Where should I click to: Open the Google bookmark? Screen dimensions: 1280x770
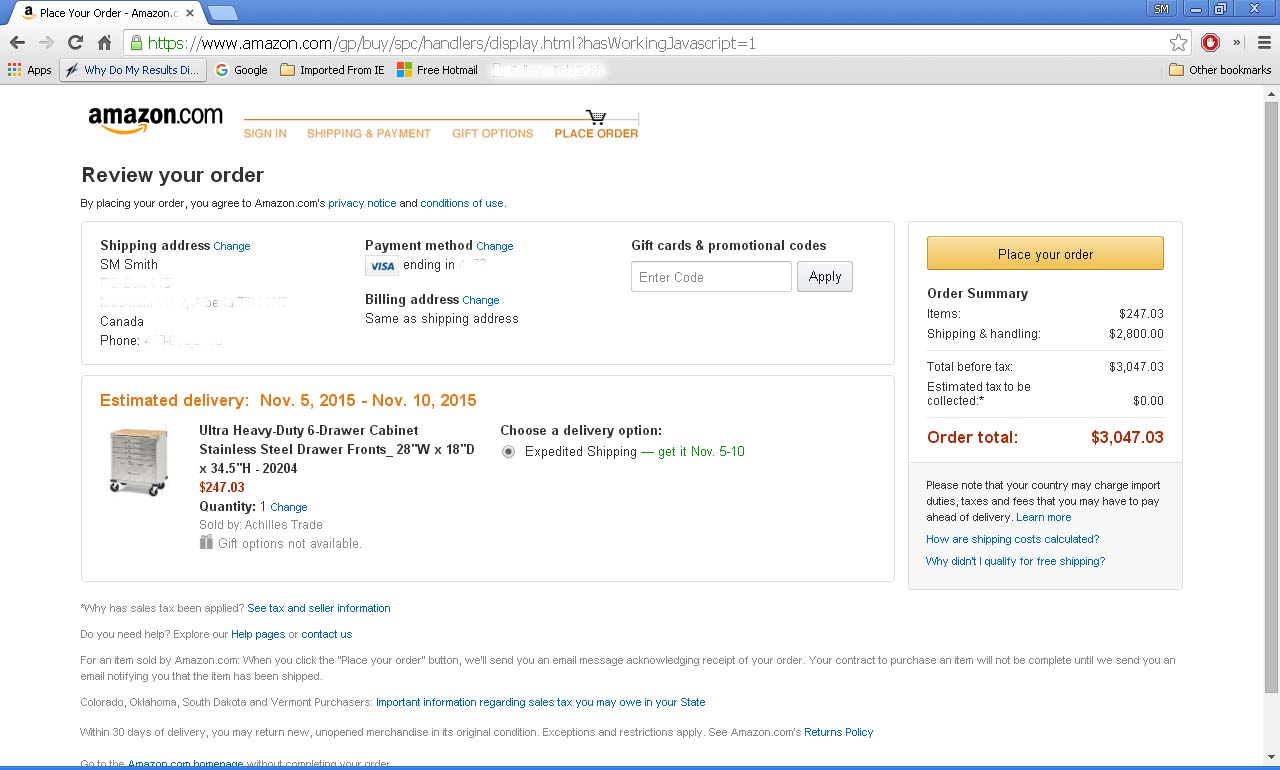(x=241, y=70)
